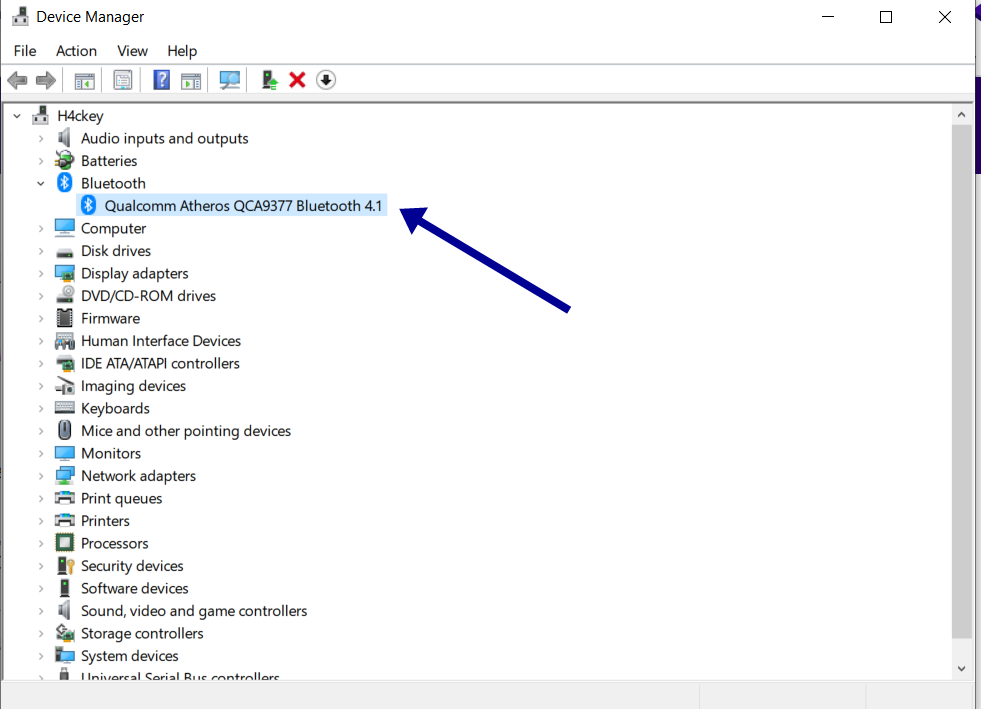Image resolution: width=981 pixels, height=709 pixels.
Task: Expand the Network adapters category
Action: 41,475
